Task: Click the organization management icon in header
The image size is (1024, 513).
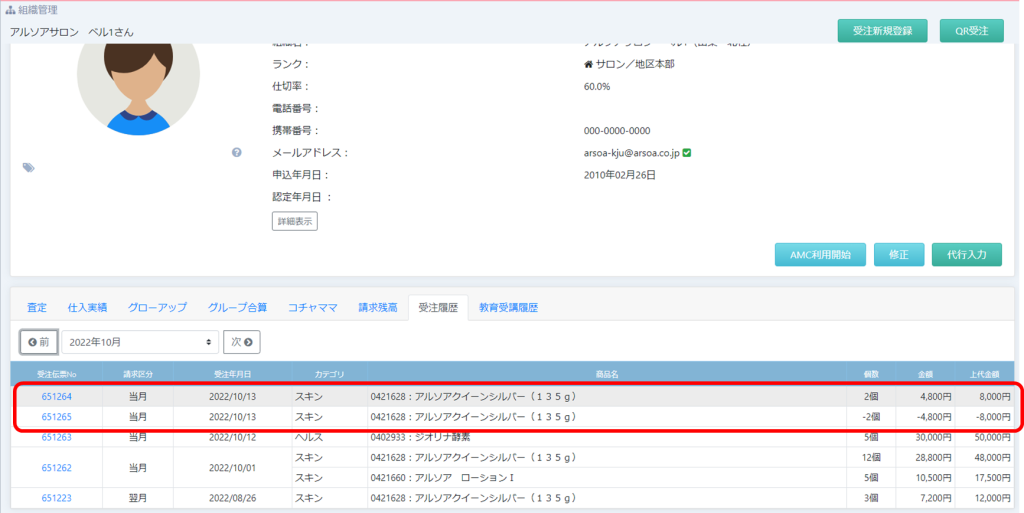Action: [10, 10]
